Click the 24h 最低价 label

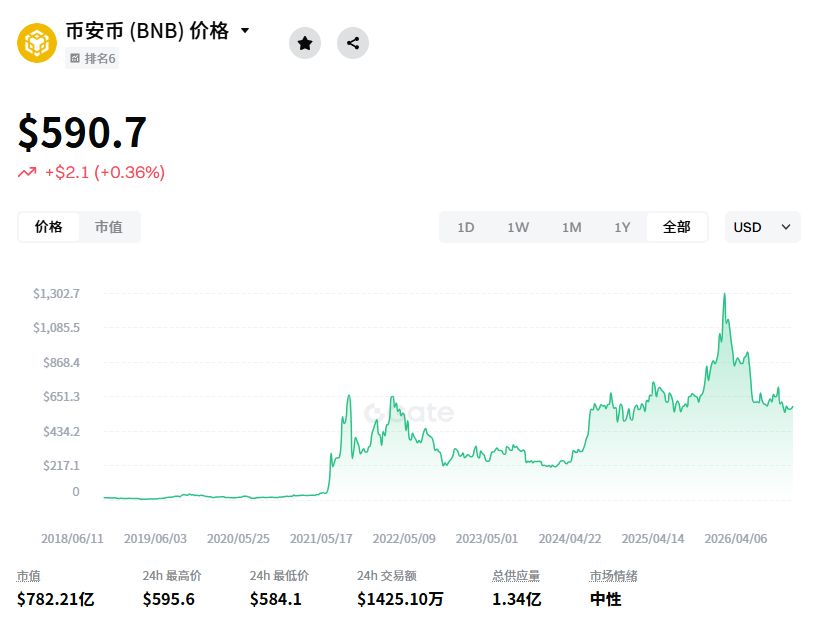tap(279, 576)
